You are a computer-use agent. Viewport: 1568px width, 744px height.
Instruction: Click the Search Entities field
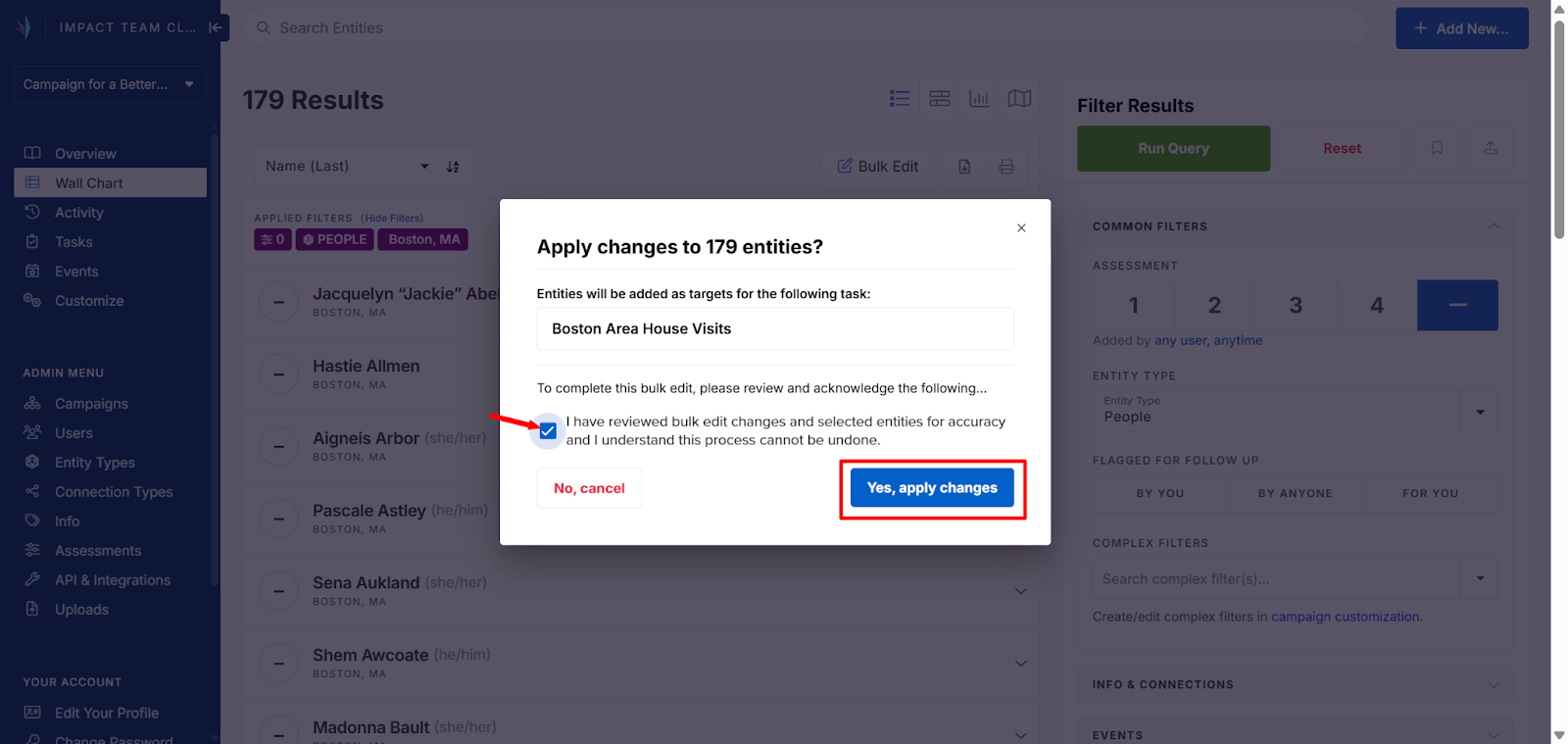[806, 28]
